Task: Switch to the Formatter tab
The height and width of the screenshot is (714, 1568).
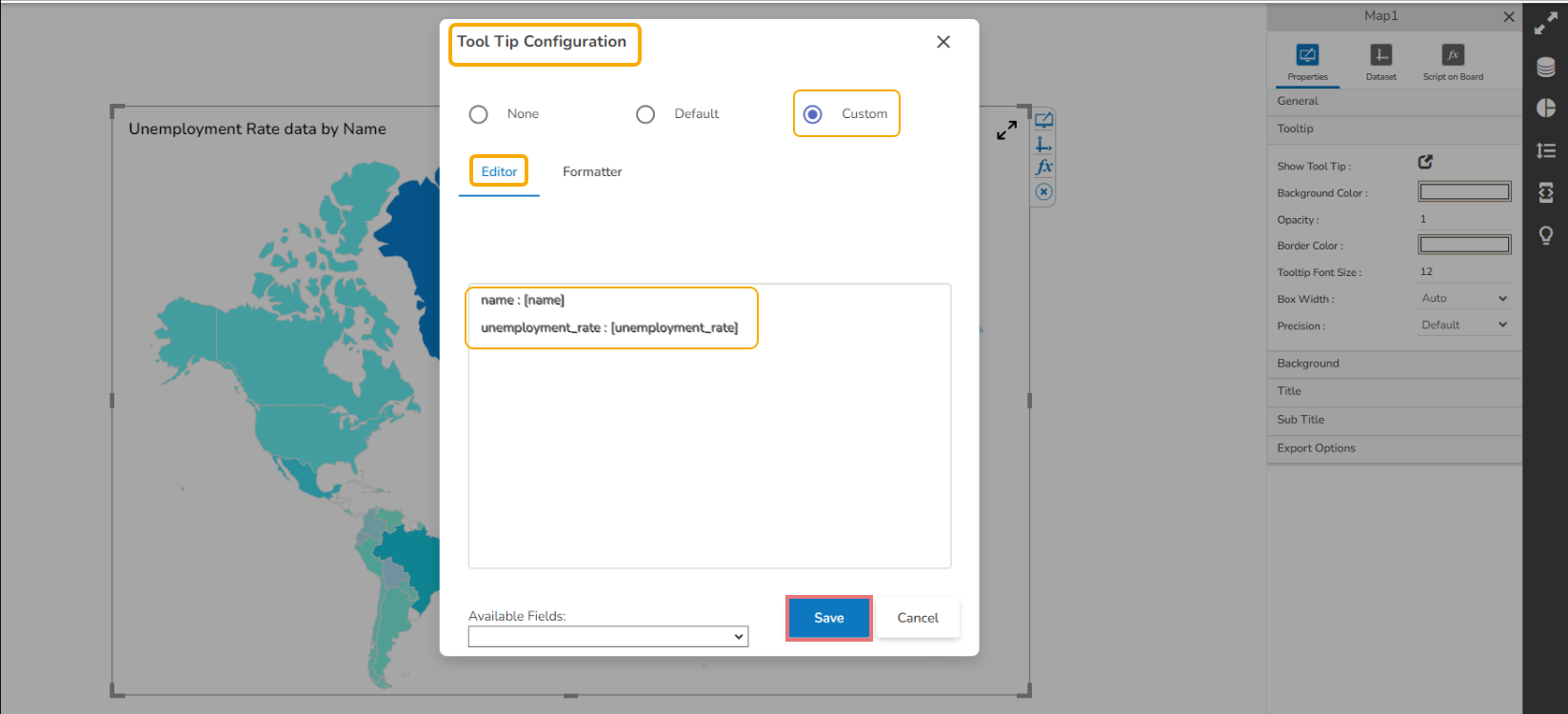Action: [x=592, y=171]
